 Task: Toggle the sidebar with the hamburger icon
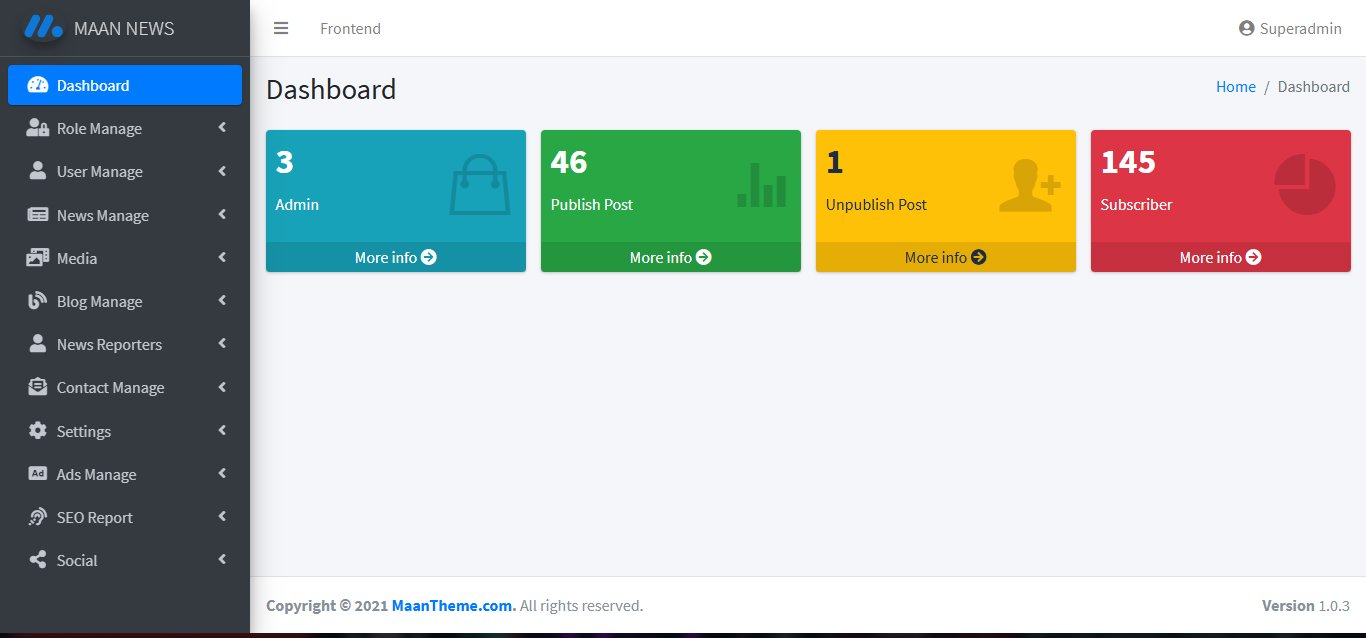pos(281,28)
